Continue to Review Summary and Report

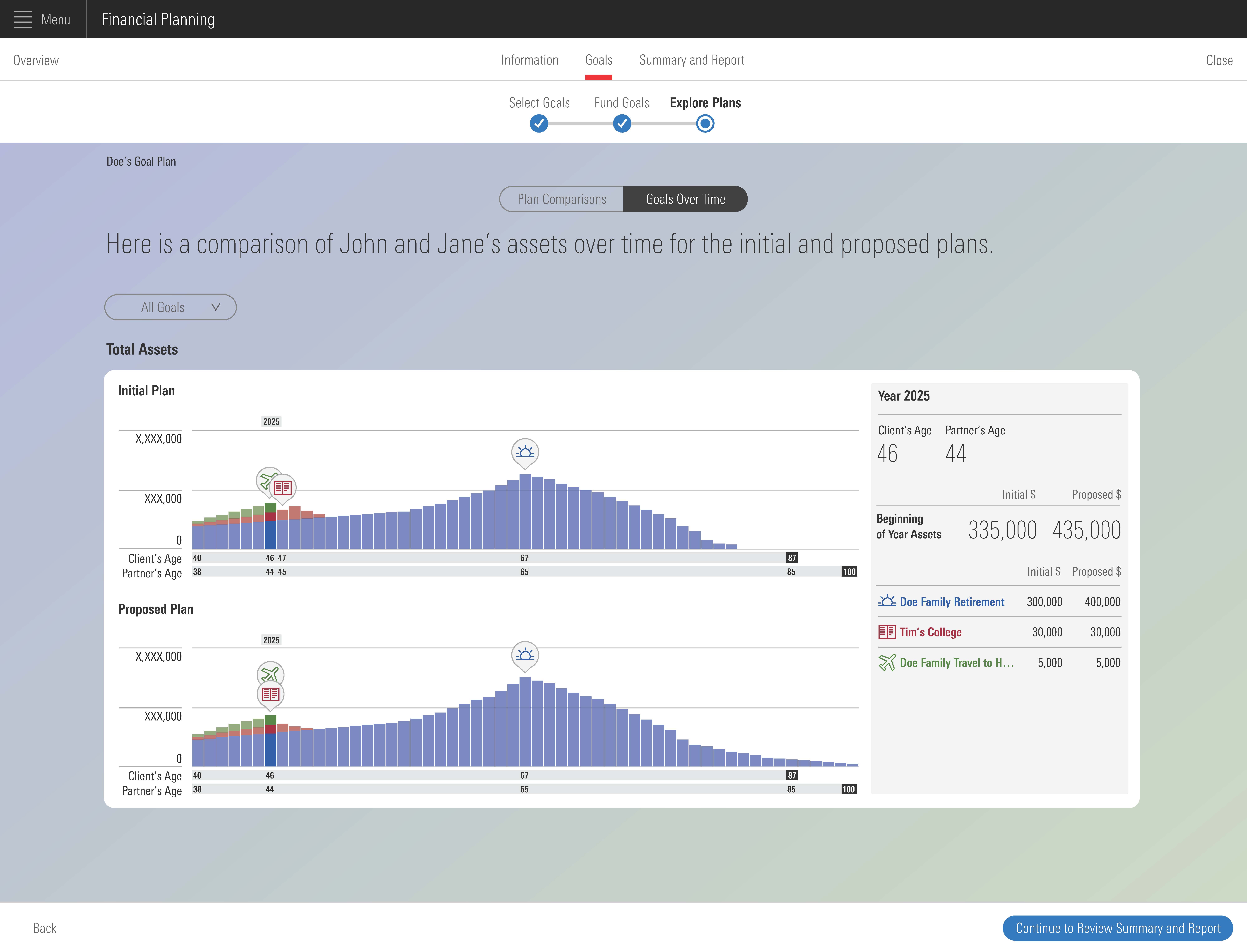pyautogui.click(x=1118, y=928)
